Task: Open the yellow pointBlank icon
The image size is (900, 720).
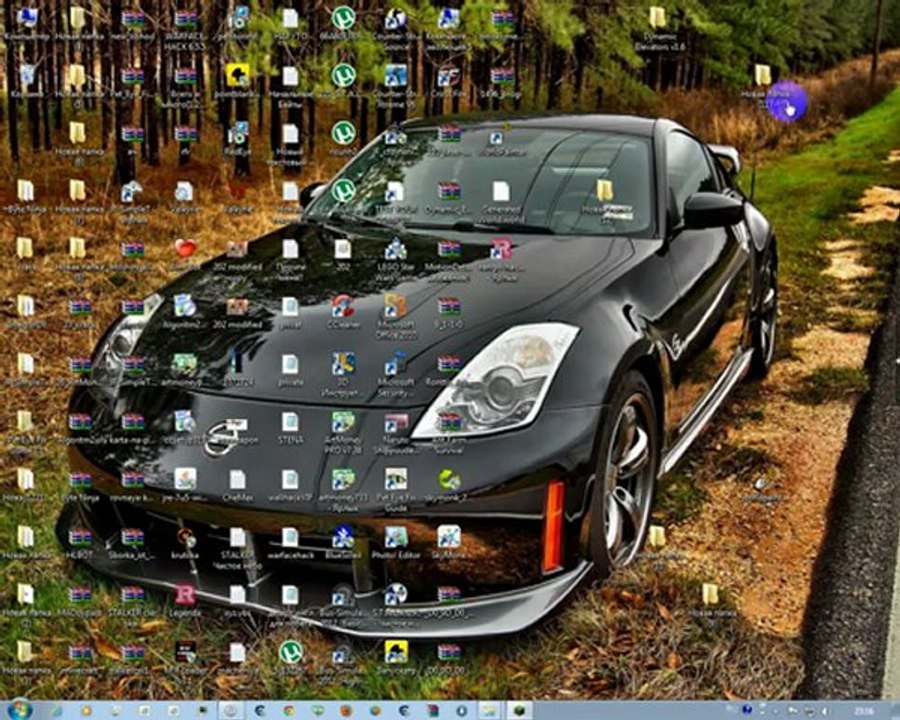Action: pyautogui.click(x=237, y=75)
